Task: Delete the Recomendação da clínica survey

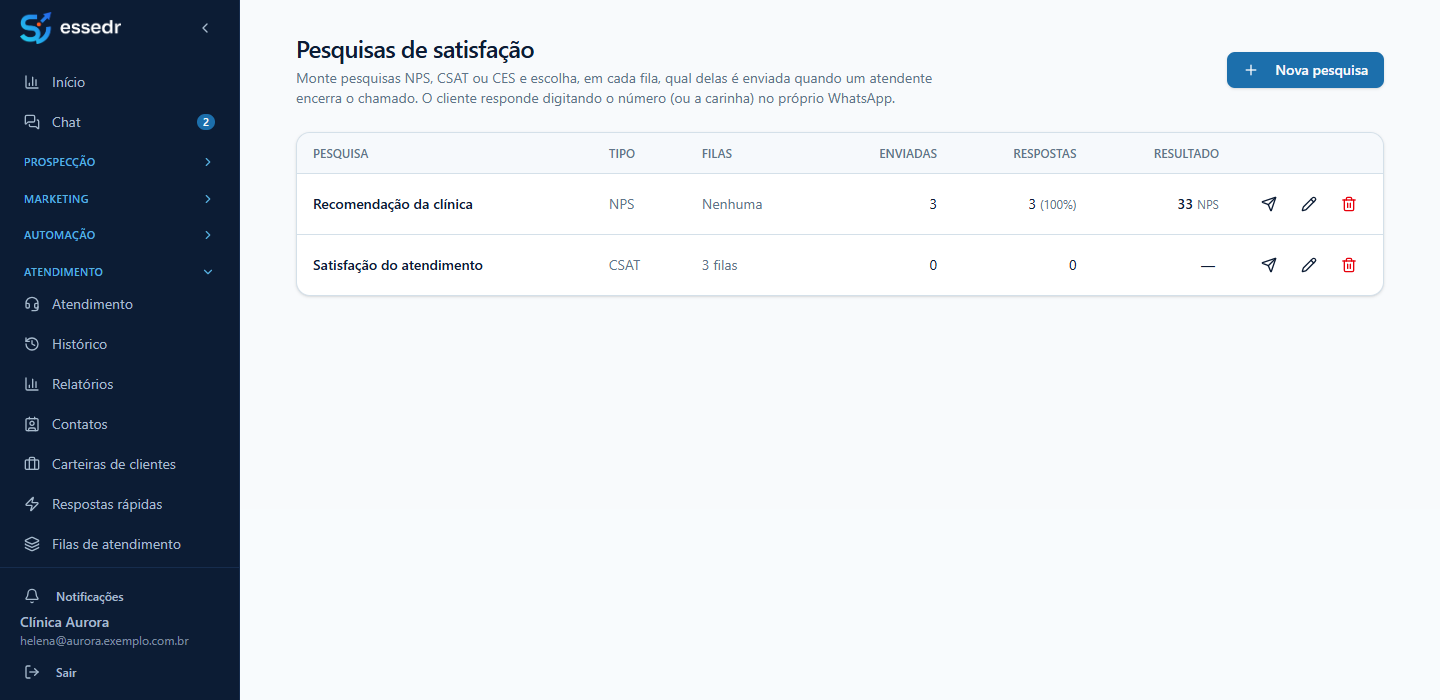Action: point(1349,204)
